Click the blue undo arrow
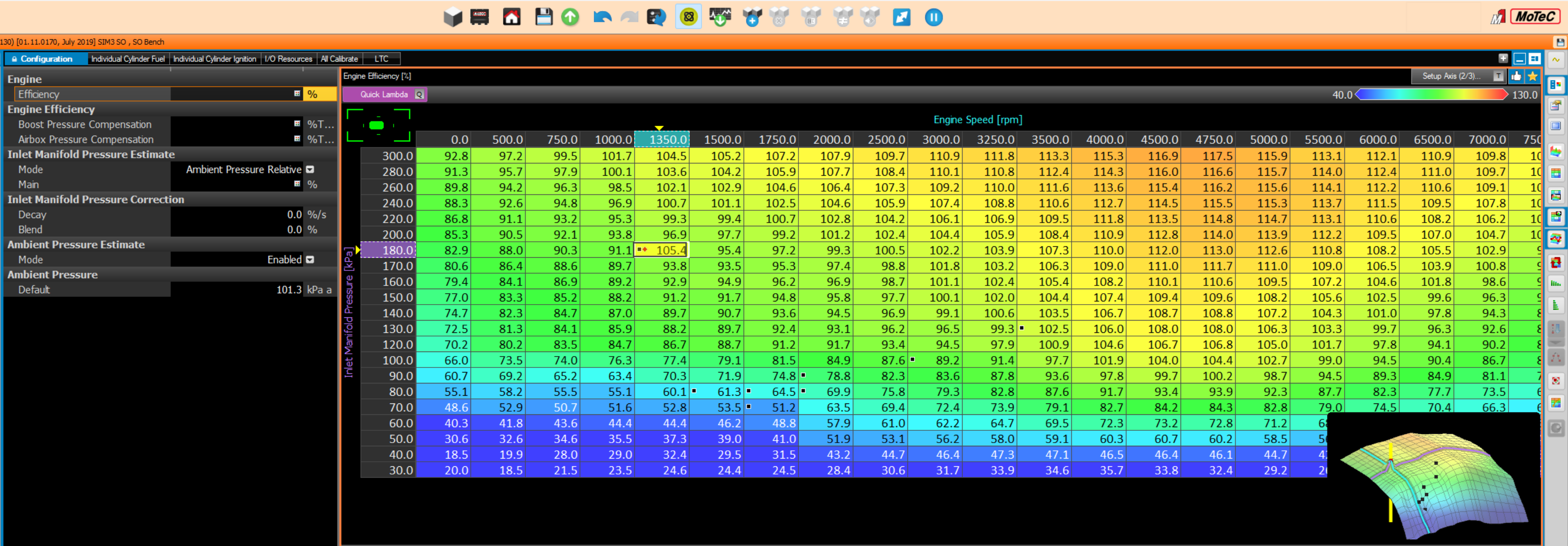 click(x=602, y=17)
